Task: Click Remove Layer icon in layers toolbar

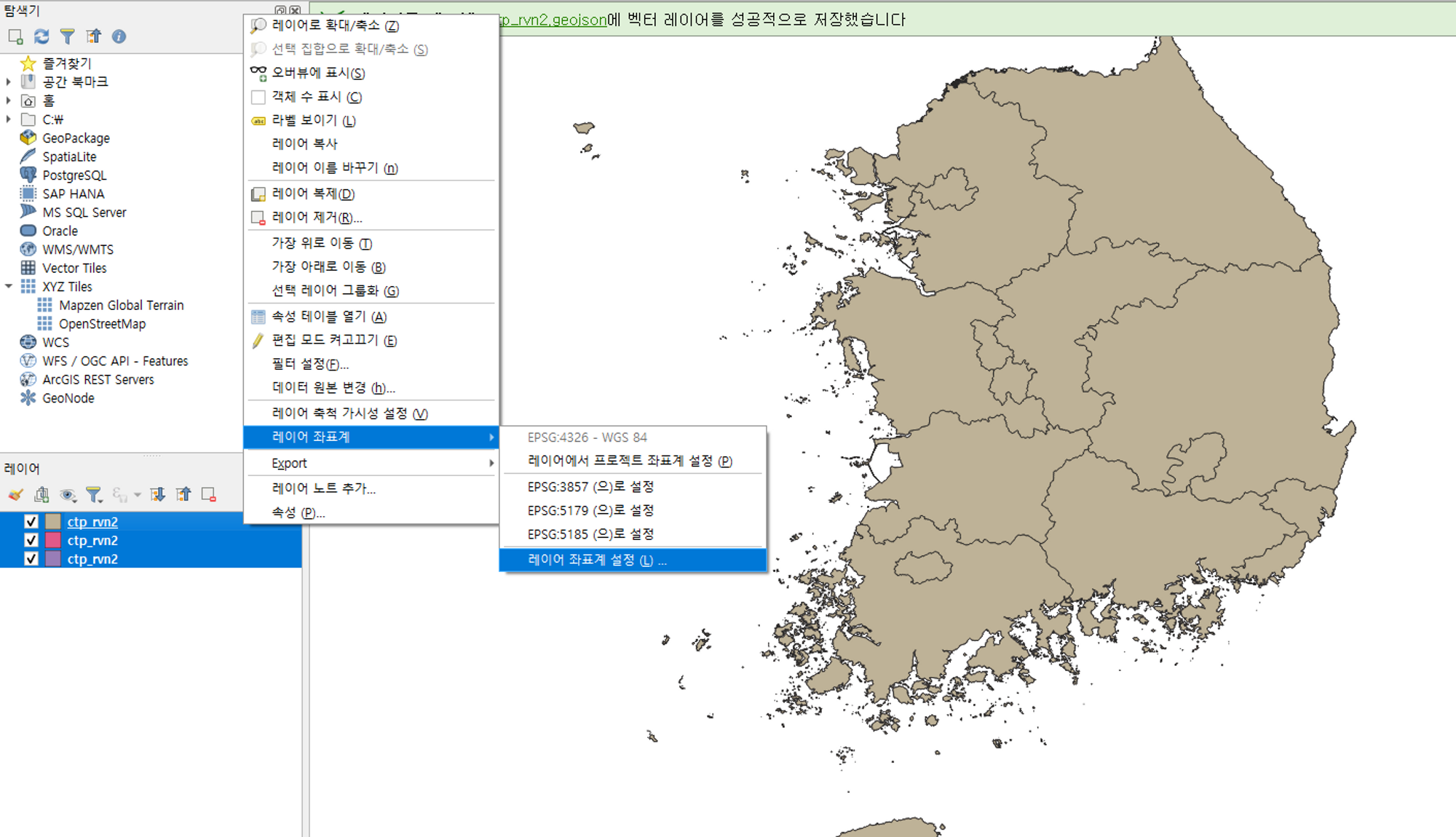Action: pos(209,495)
